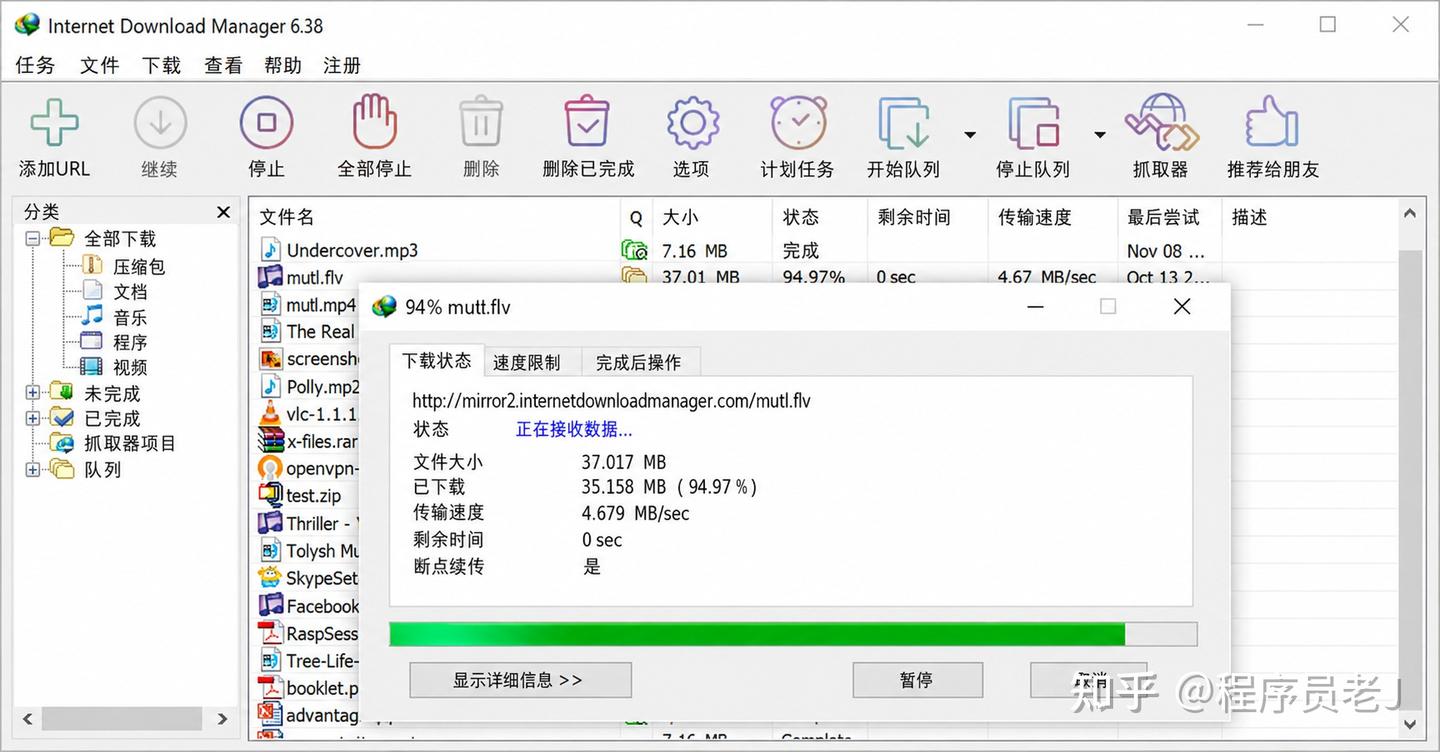Click the Q column header
1440x752 pixels.
click(x=636, y=217)
